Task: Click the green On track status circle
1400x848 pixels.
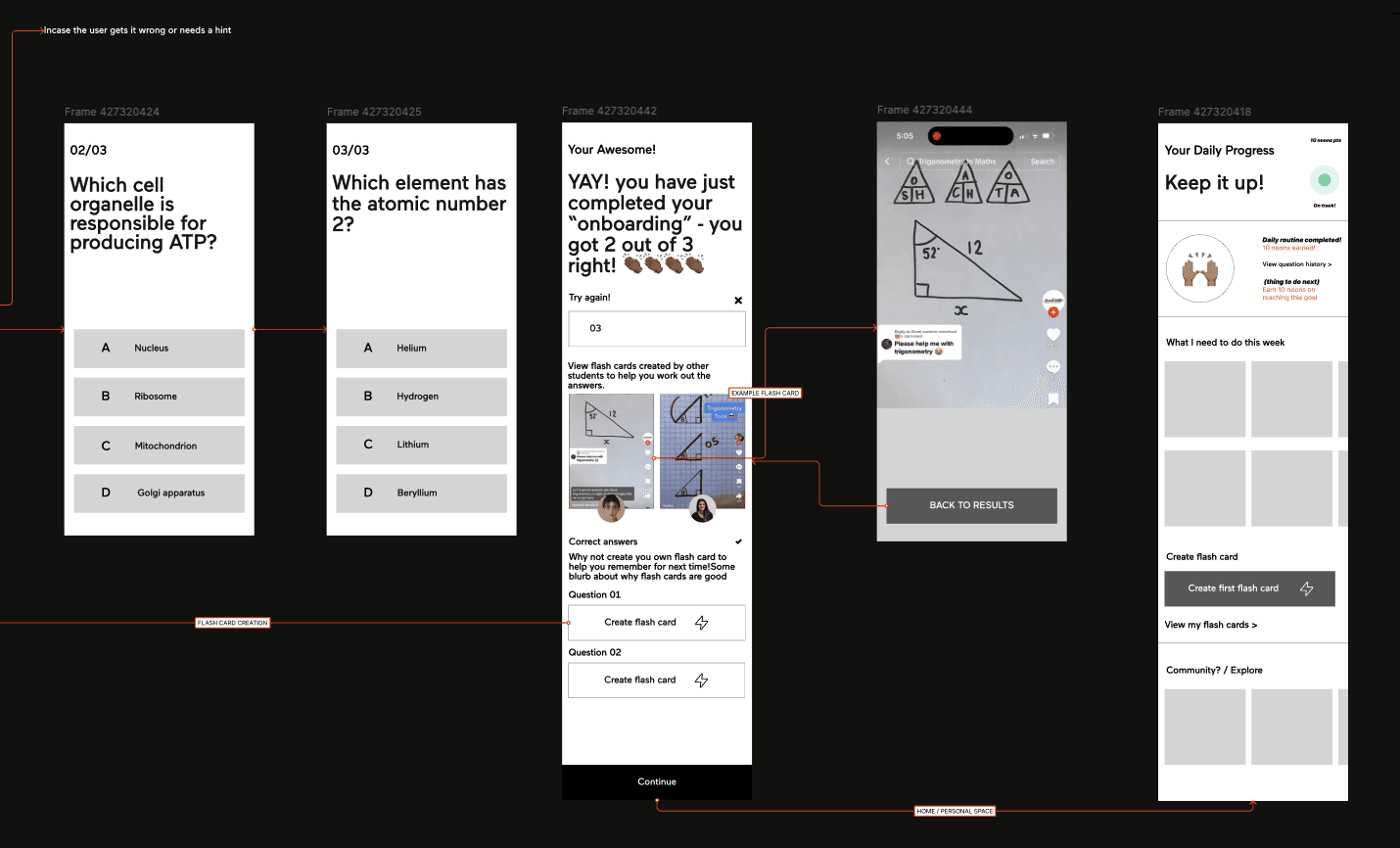Action: 1325,180
